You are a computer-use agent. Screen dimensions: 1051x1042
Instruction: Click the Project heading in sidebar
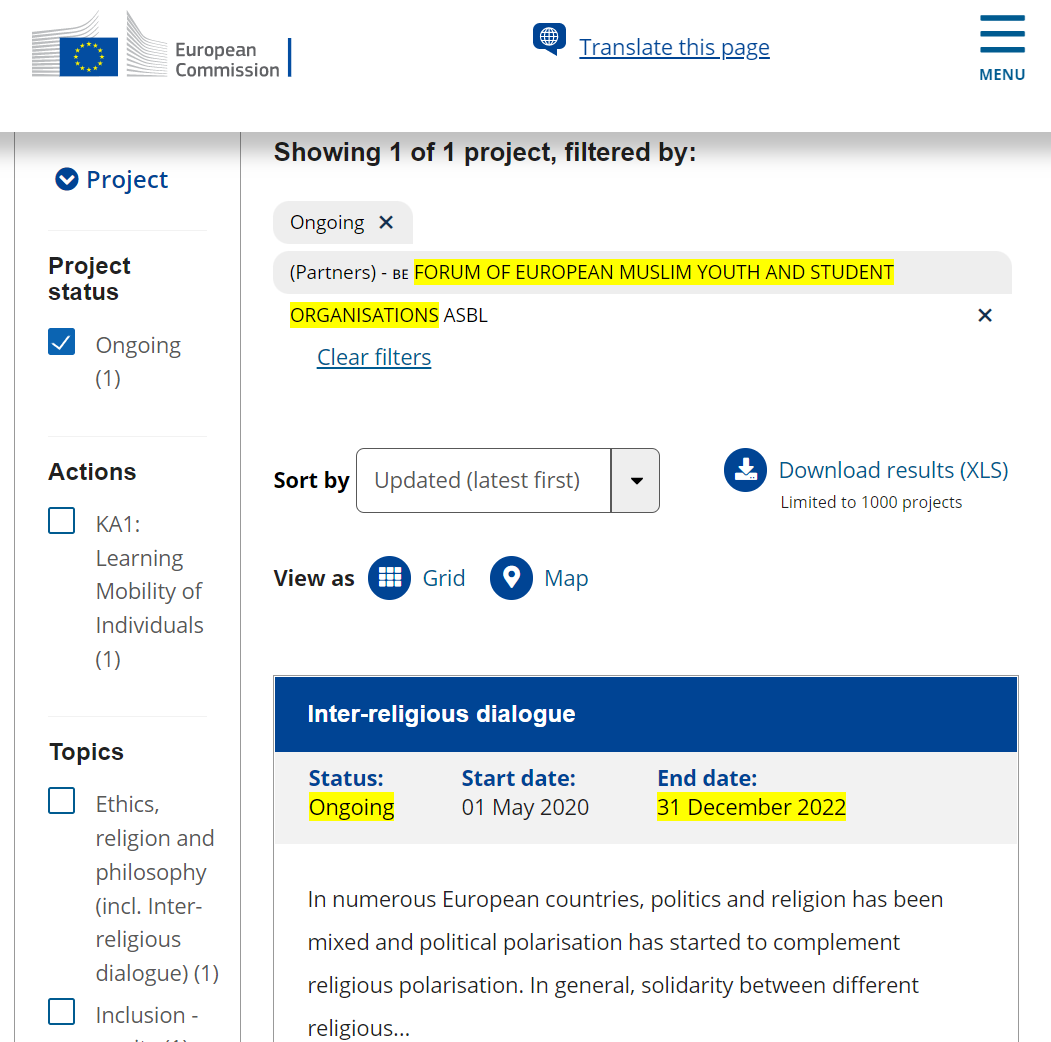click(x=127, y=180)
